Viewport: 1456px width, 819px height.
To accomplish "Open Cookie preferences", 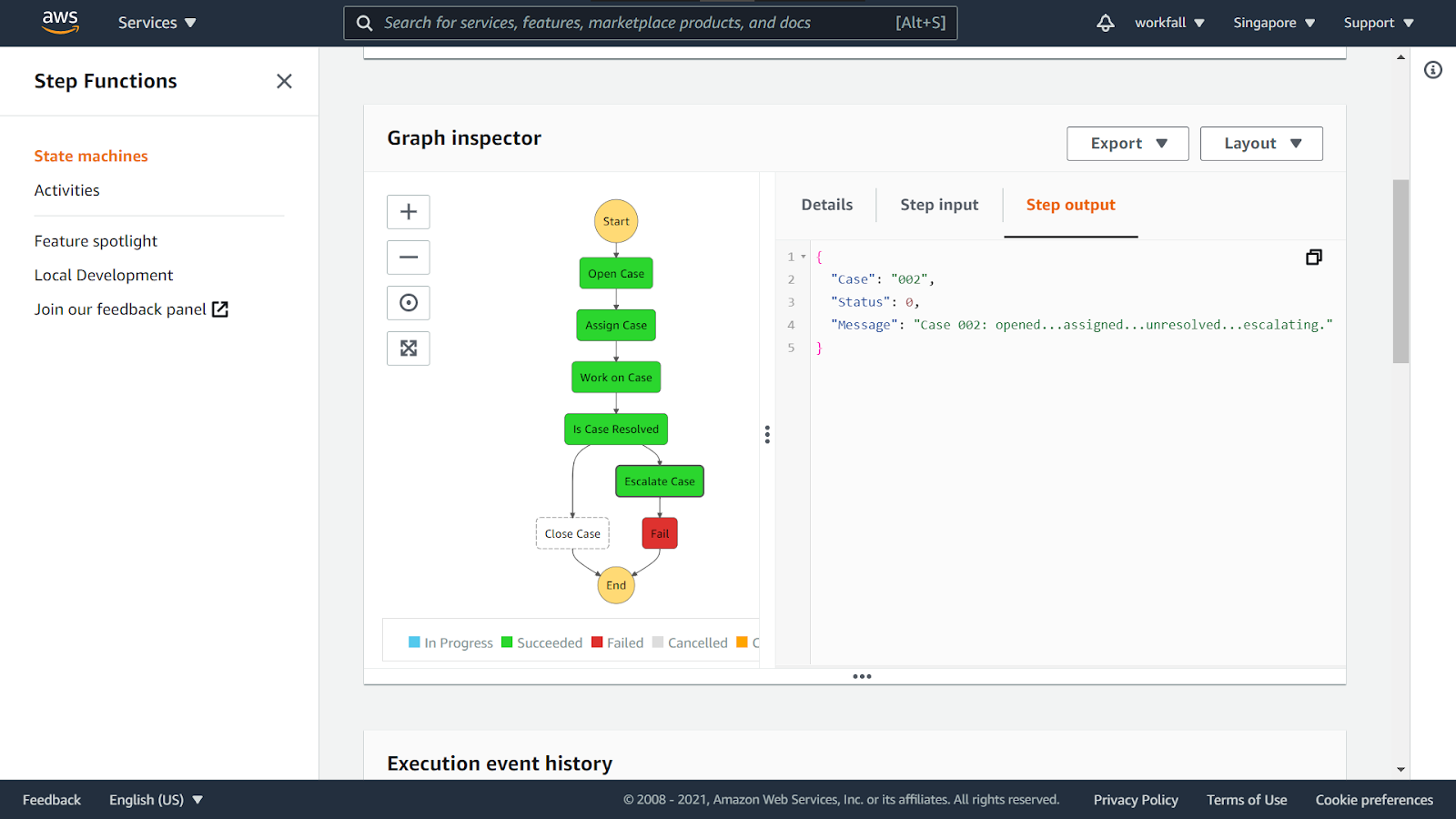I will tap(1374, 800).
